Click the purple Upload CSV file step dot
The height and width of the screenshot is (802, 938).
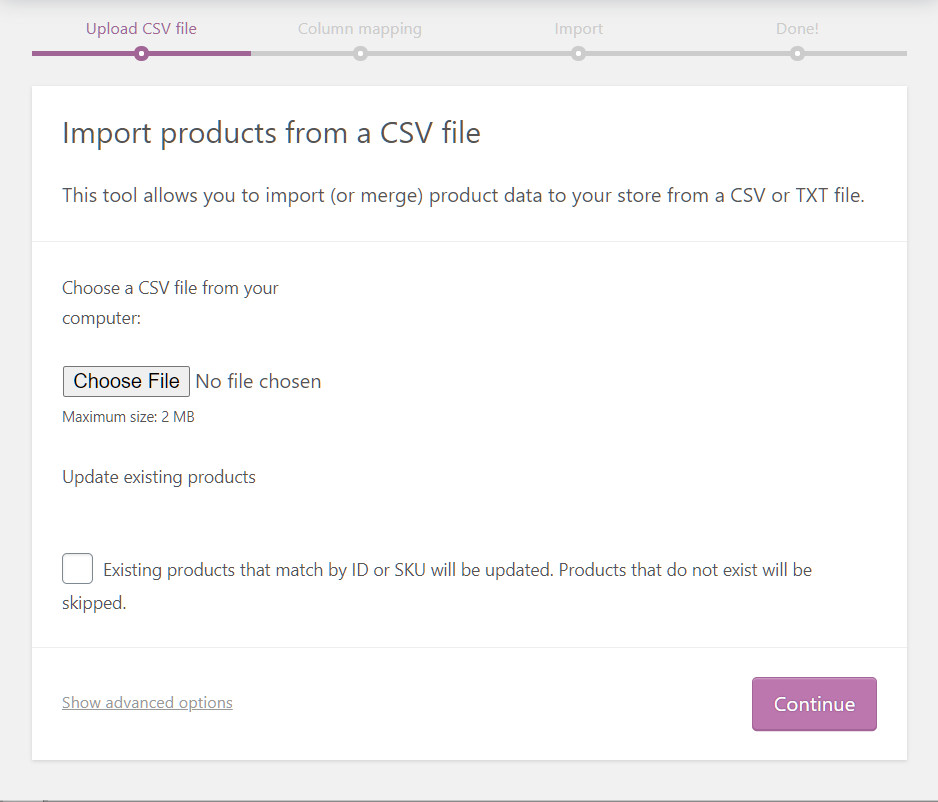141,54
